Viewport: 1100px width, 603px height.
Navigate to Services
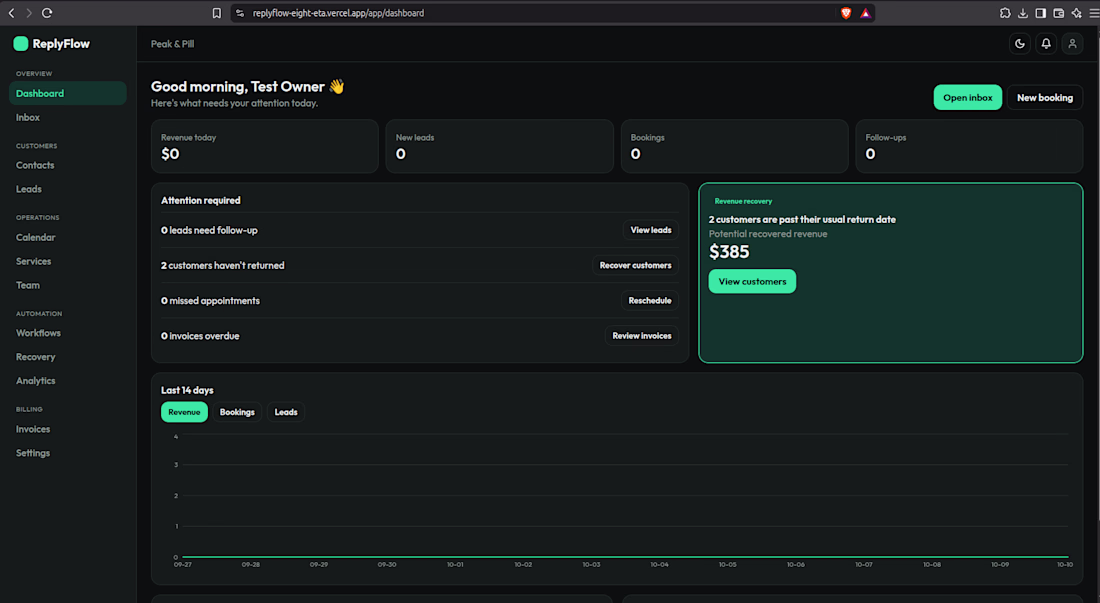34,261
